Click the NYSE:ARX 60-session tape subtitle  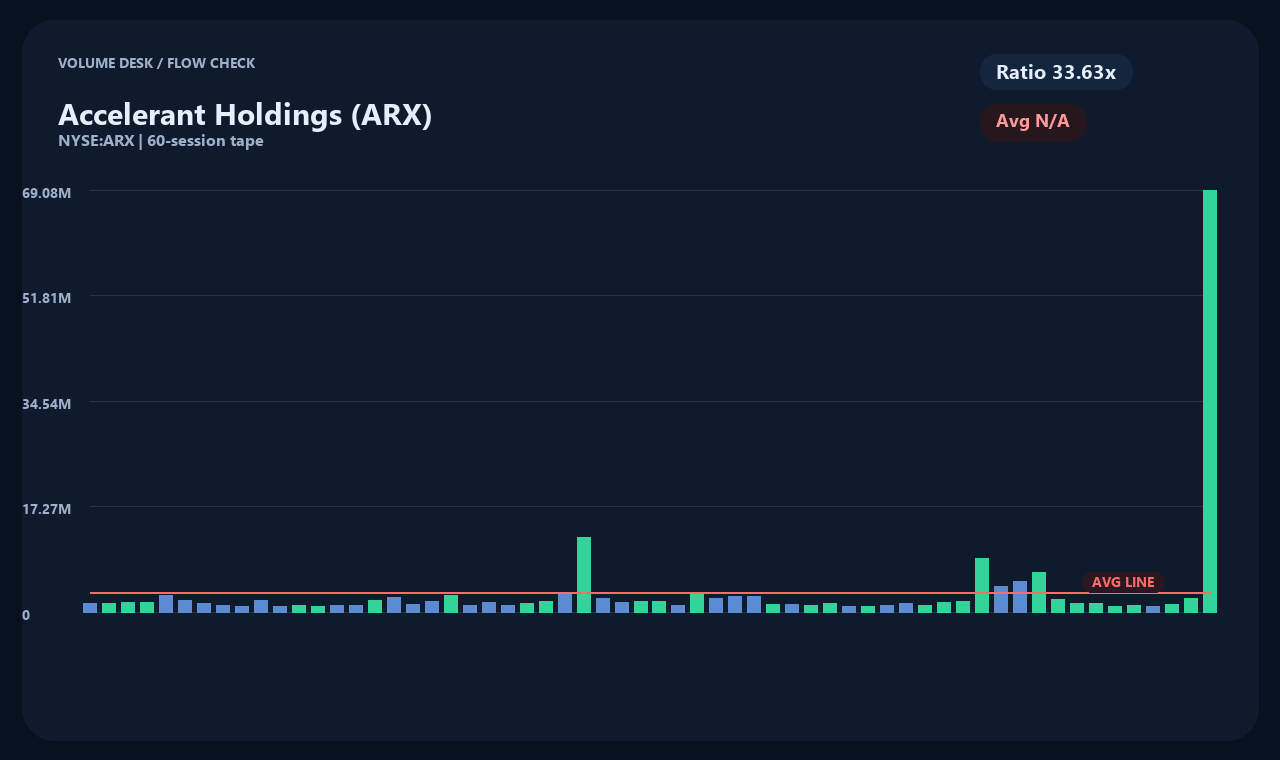161,141
